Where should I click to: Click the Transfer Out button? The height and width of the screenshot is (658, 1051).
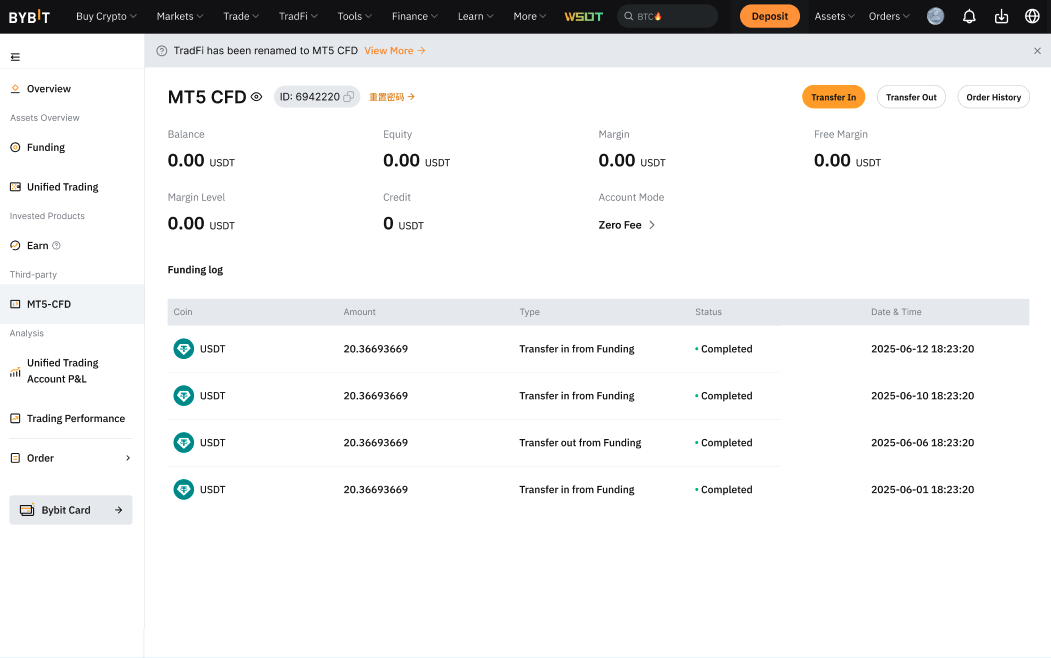911,97
